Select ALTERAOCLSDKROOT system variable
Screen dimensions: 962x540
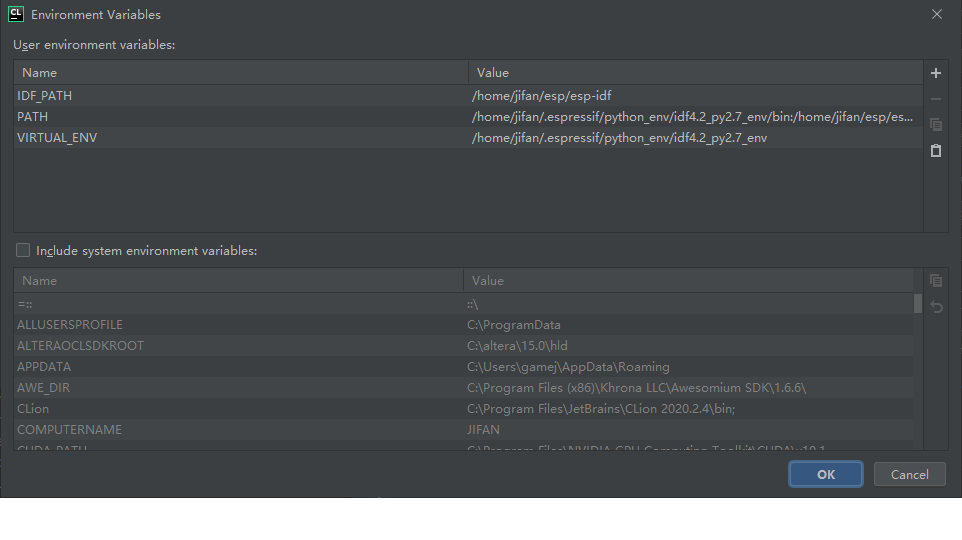[80, 345]
